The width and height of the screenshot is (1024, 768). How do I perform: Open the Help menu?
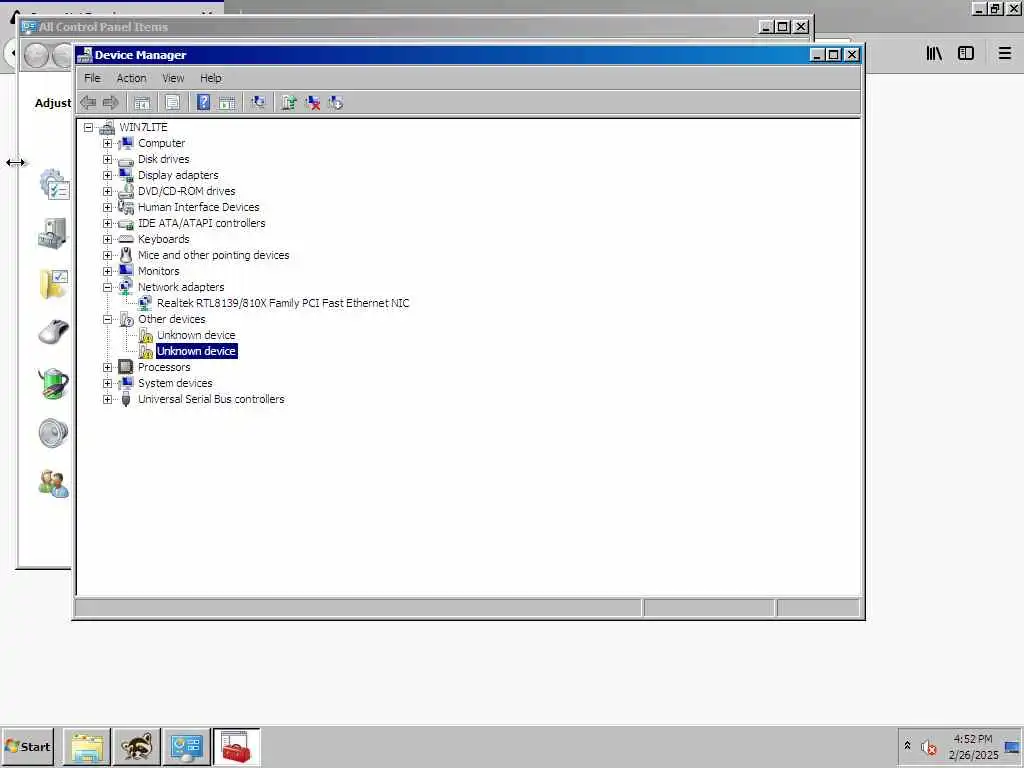coord(210,78)
